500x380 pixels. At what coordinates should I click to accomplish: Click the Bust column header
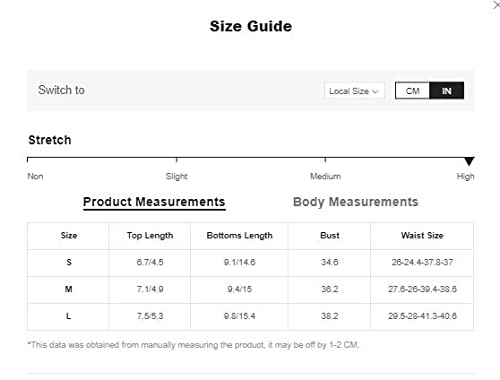[330, 235]
